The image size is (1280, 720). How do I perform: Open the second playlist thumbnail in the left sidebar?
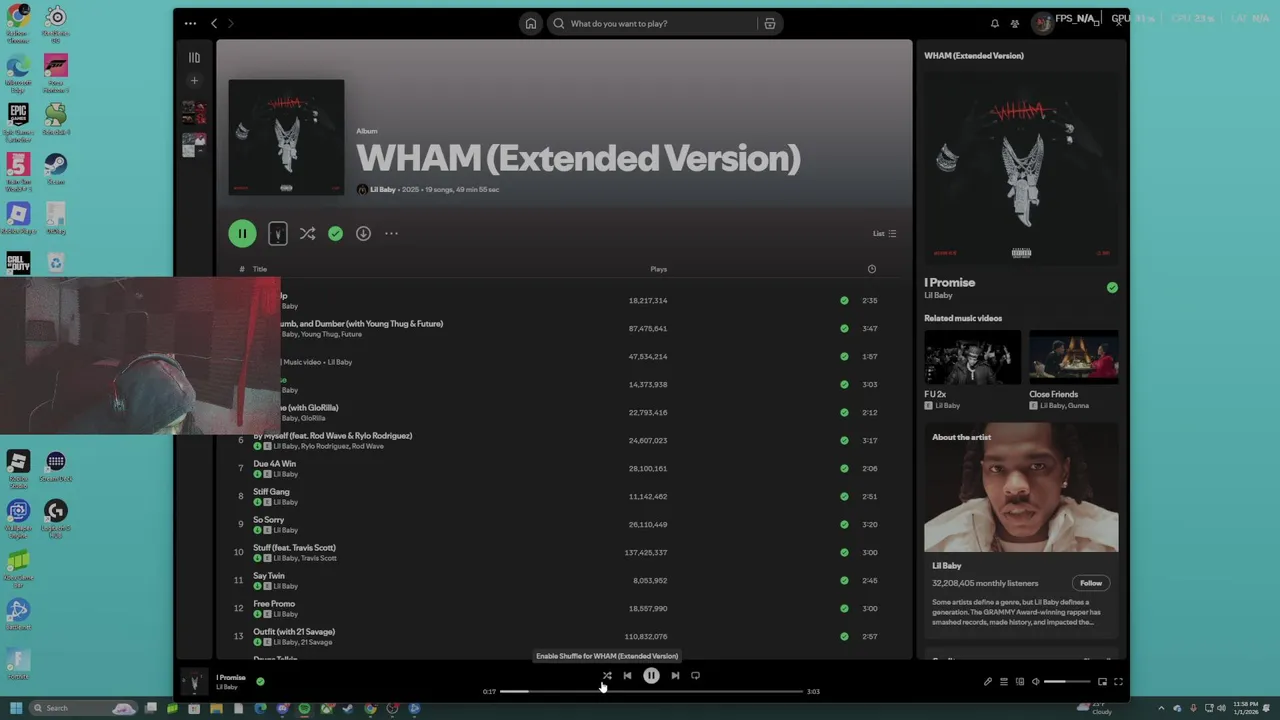point(194,145)
